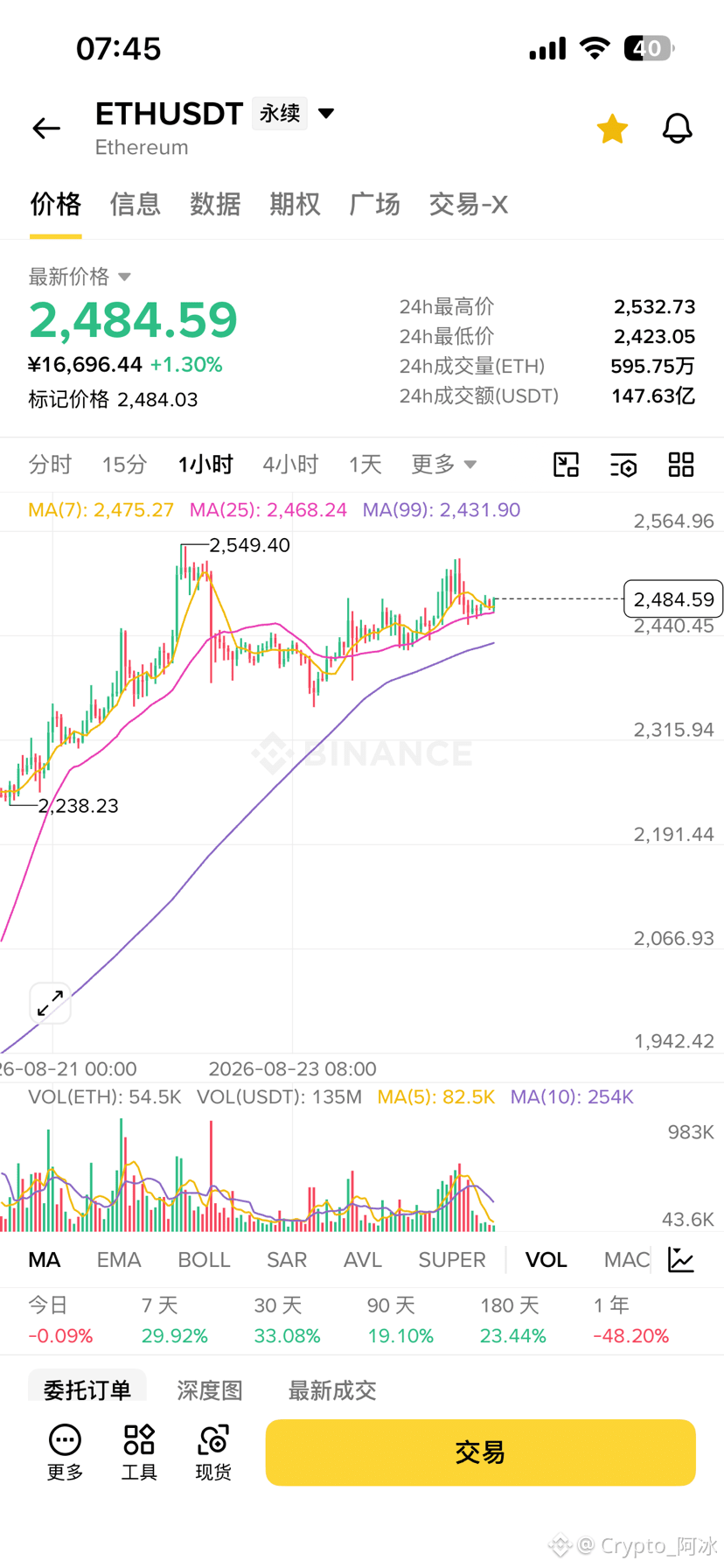Open the chart drawing tools icon
724x1568 pixels.
[x=567, y=465]
